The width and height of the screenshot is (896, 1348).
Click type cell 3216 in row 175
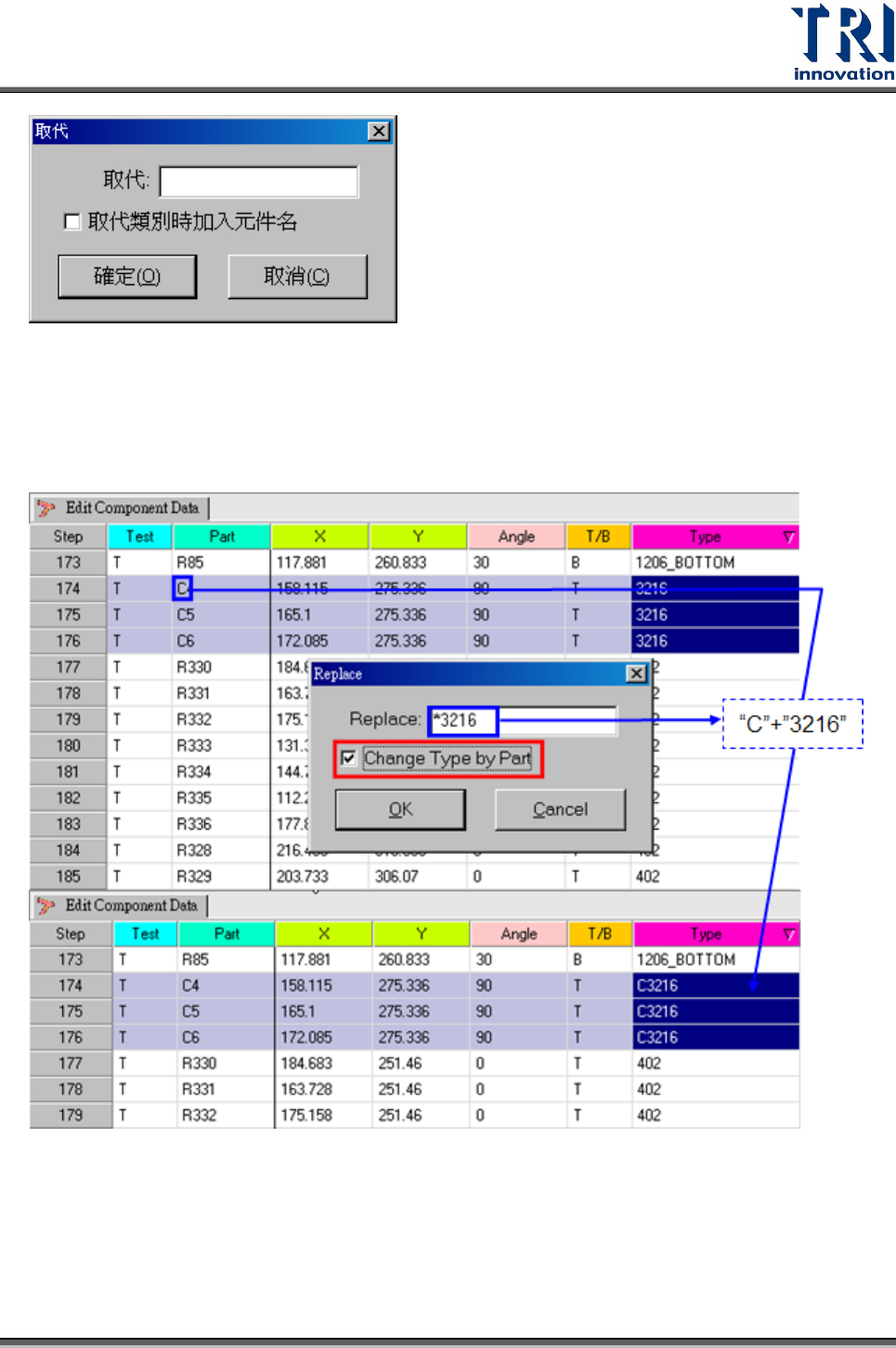715,615
